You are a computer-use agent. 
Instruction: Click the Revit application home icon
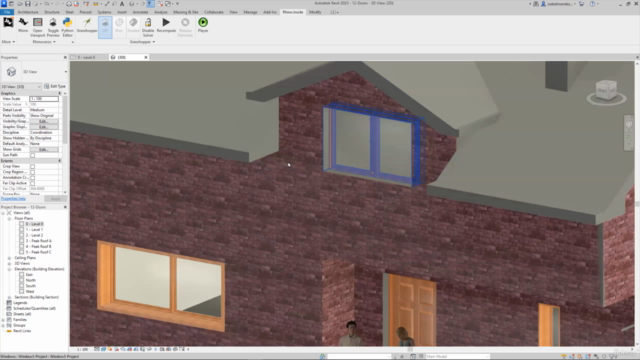[x=4, y=4]
